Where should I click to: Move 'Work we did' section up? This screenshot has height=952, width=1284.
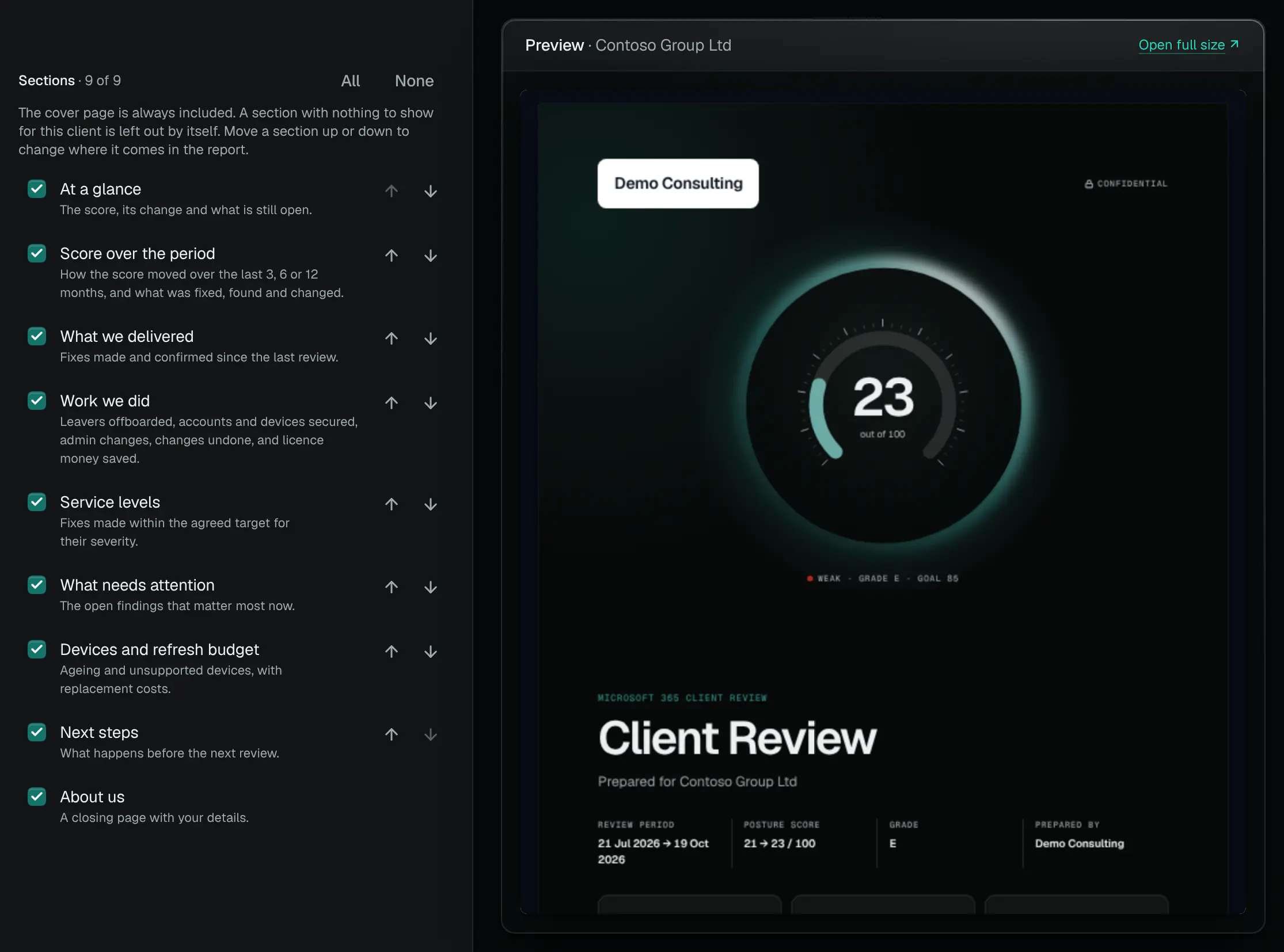392,403
